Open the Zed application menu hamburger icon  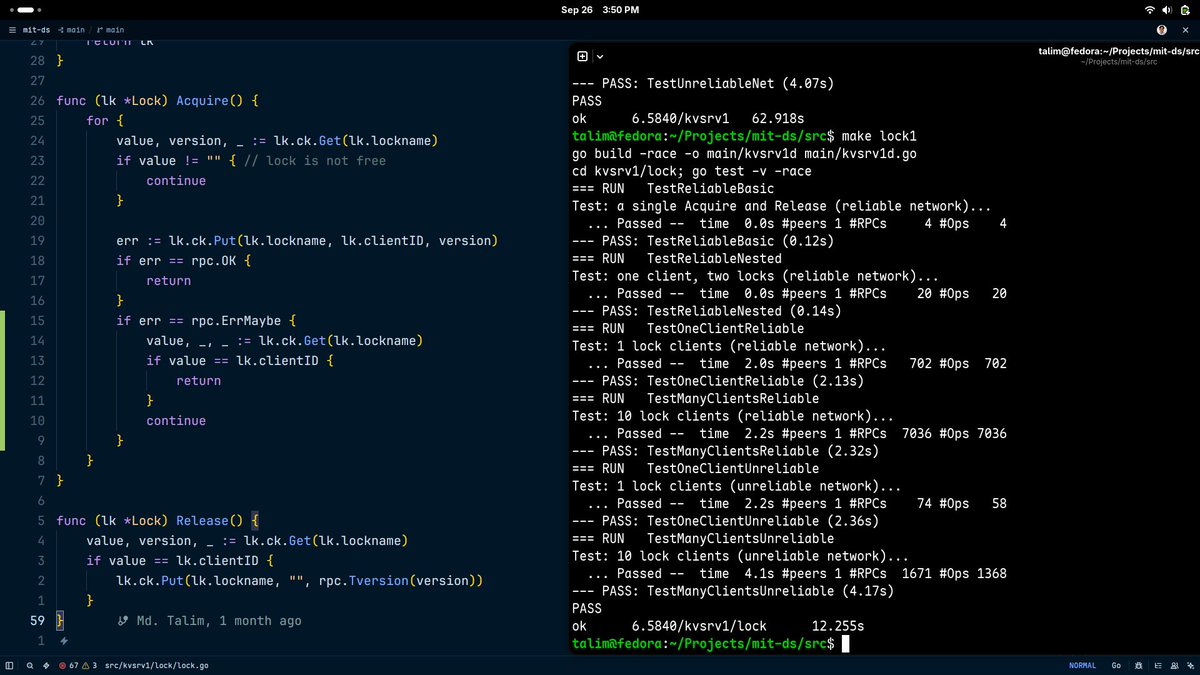(11, 30)
